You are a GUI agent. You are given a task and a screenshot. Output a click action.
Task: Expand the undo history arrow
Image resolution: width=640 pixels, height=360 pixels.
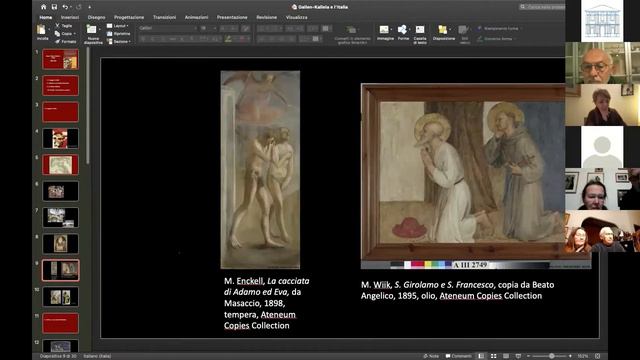70,7
